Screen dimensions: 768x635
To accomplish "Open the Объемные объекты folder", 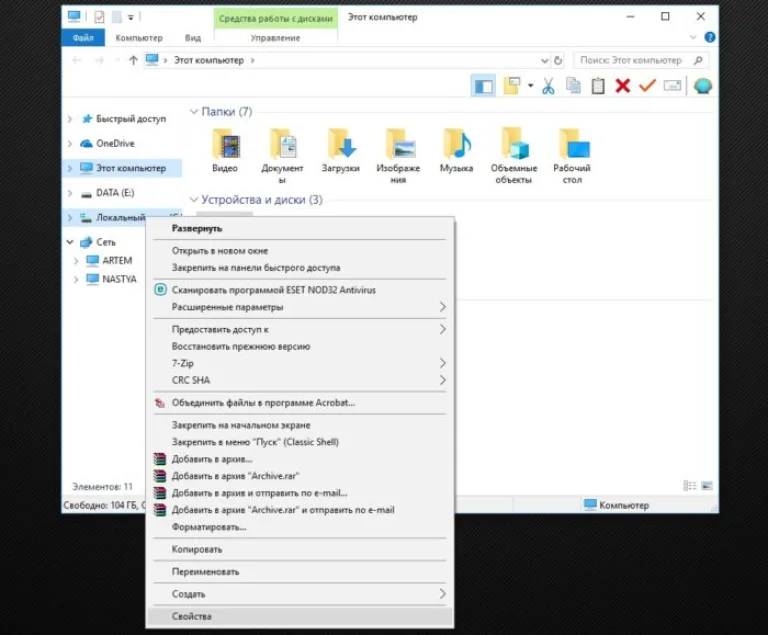I will 514,156.
